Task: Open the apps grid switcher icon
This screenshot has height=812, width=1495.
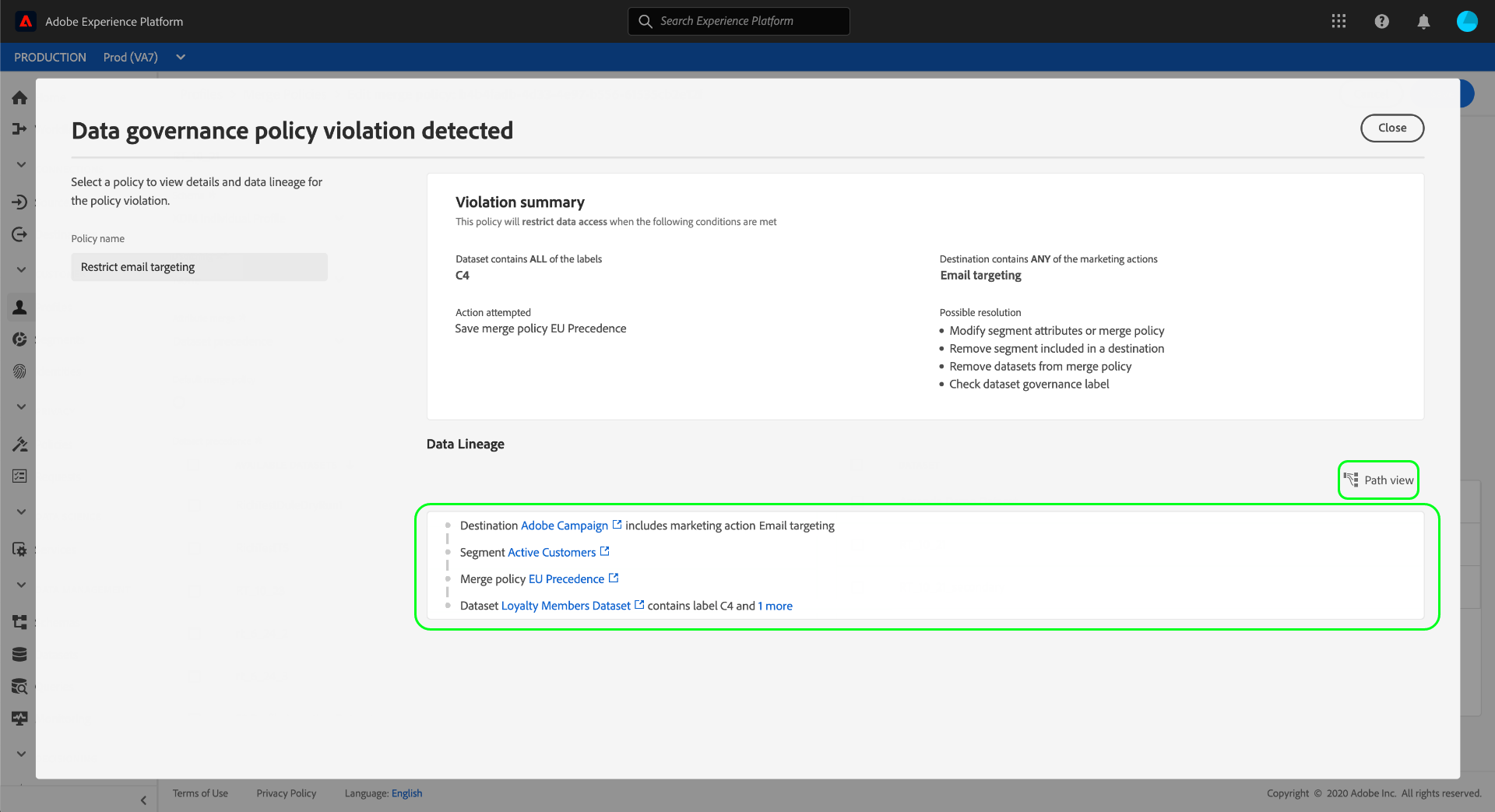Action: pos(1338,21)
